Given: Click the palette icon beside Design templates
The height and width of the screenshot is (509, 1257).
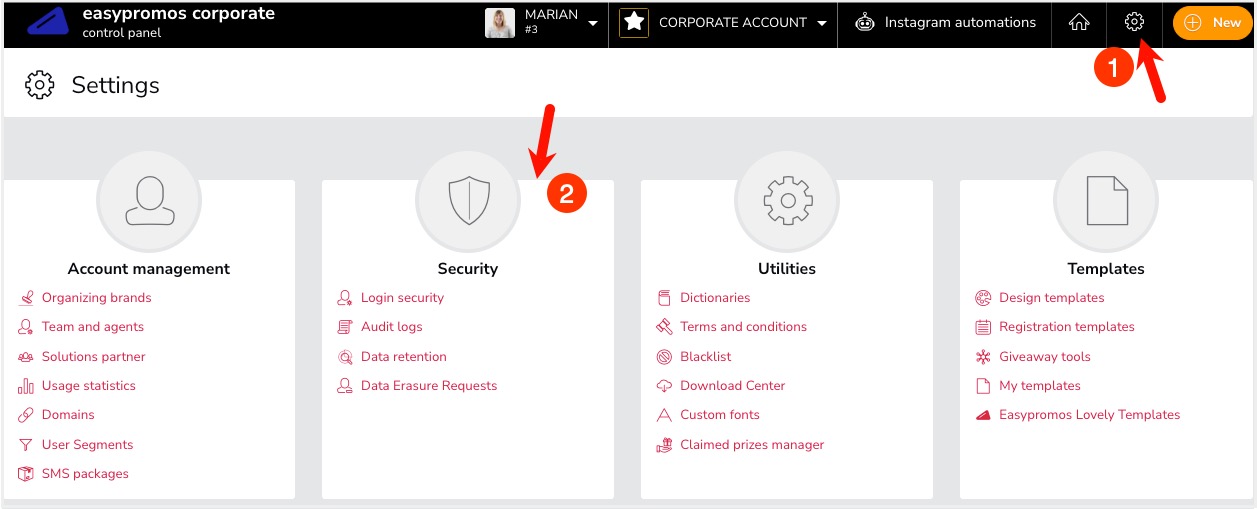Looking at the screenshot, I should tap(983, 298).
